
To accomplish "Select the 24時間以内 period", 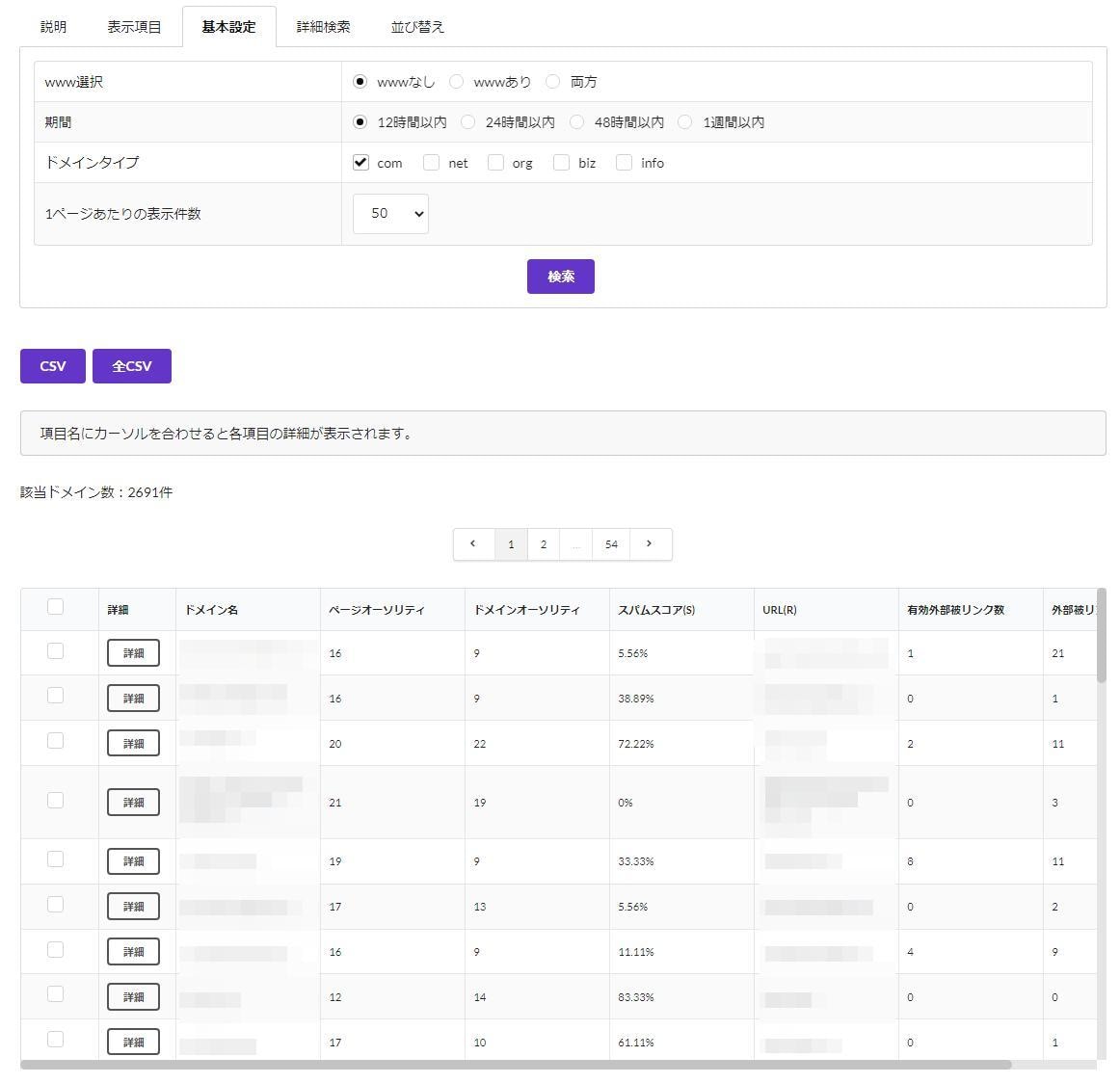I will (467, 122).
